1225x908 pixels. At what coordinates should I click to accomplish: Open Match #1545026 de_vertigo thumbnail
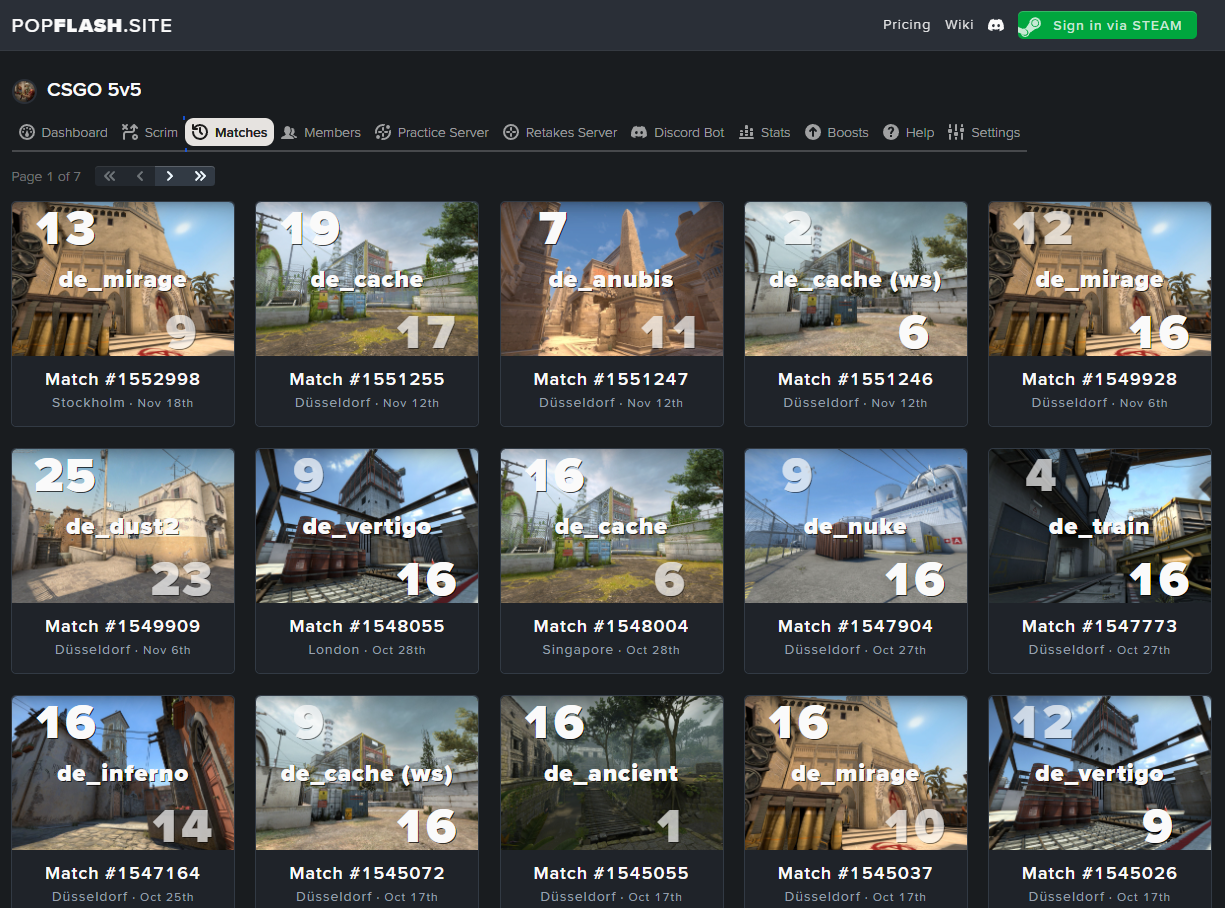[1100, 773]
